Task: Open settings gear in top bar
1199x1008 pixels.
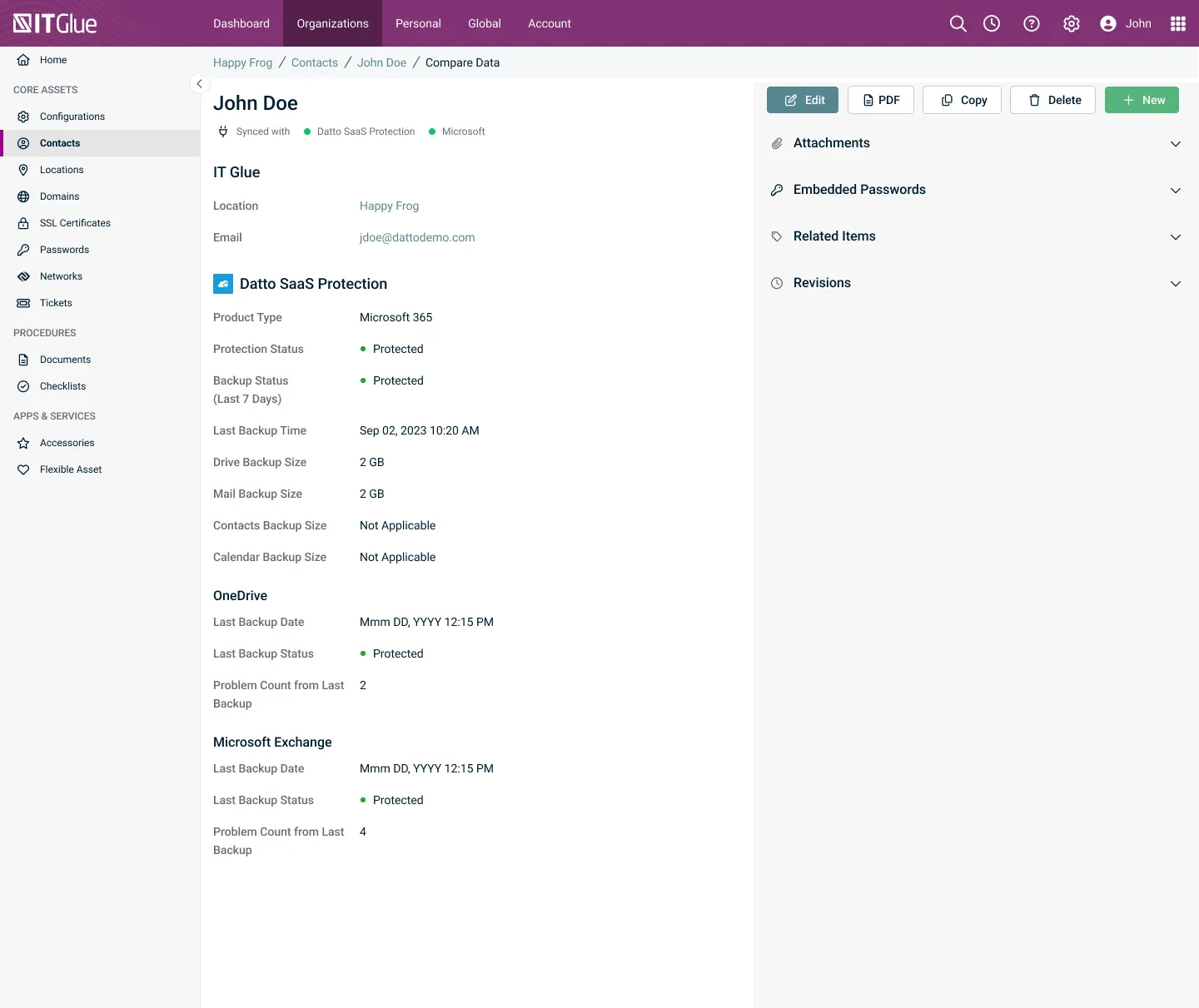Action: 1071,23
